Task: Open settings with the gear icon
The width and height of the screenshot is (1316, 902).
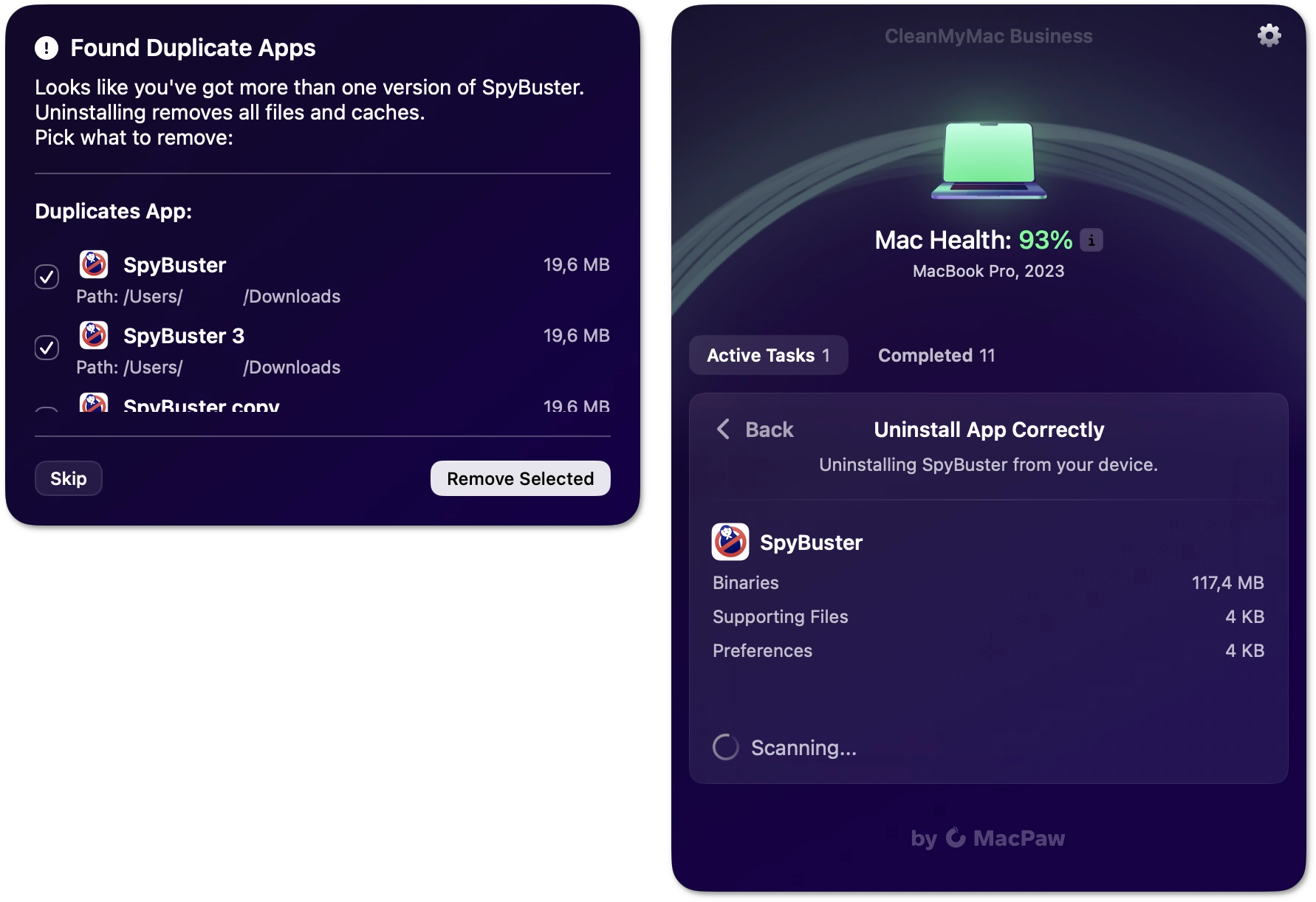Action: pyautogui.click(x=1269, y=35)
